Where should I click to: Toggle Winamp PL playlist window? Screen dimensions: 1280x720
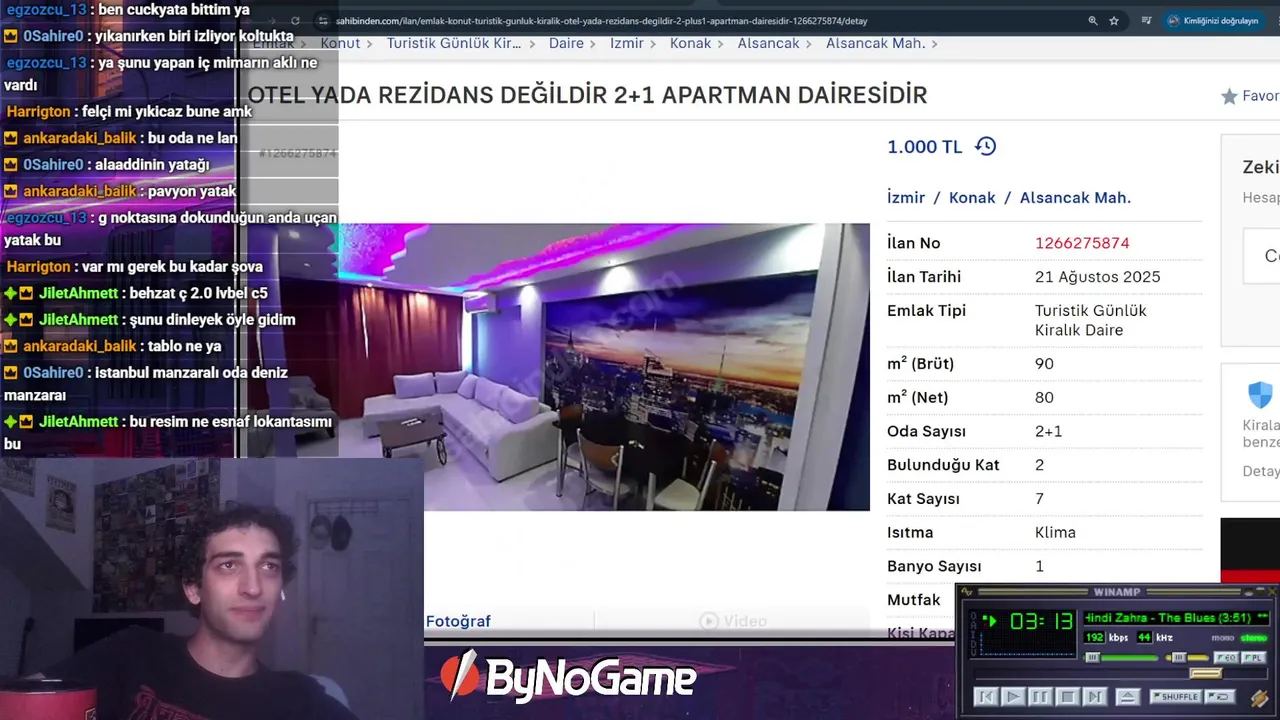click(x=1254, y=657)
